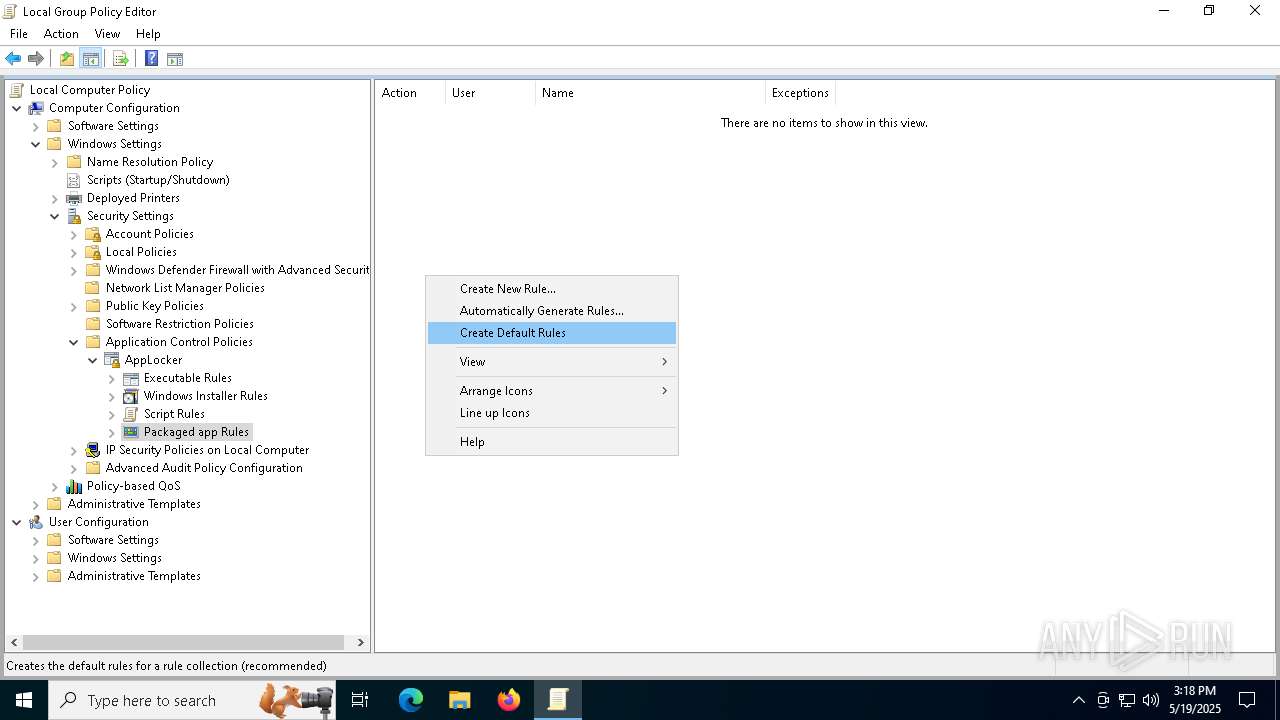Open File Explorer from the taskbar
The image size is (1280, 720).
[459, 700]
